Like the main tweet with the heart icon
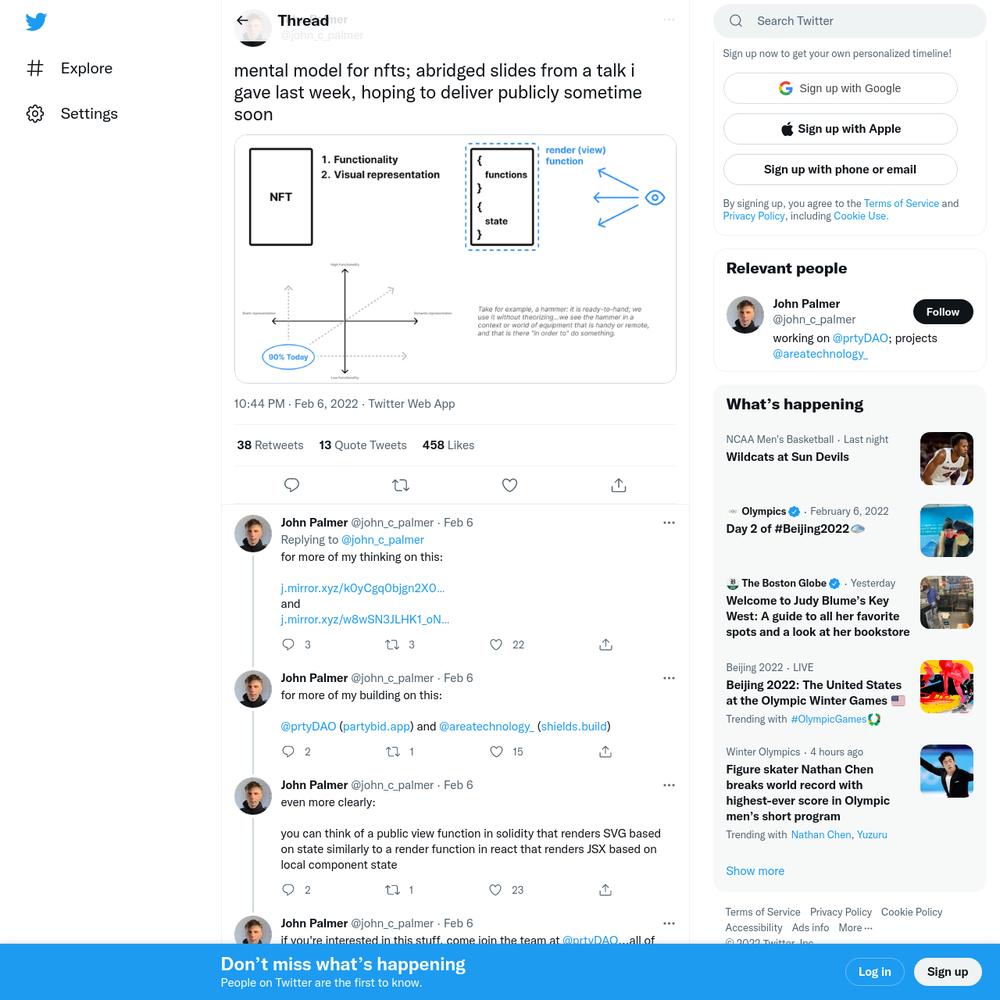Viewport: 1000px width, 1000px height. click(510, 485)
